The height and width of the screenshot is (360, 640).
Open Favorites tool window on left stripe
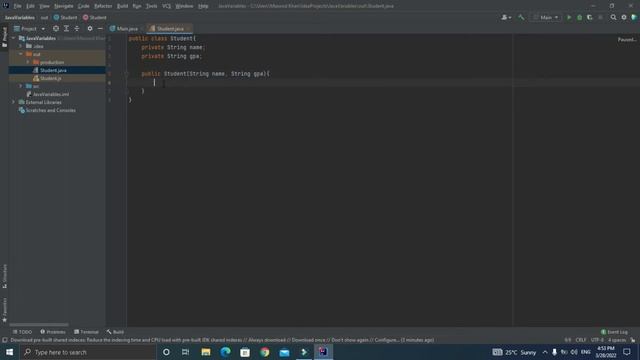coord(4,310)
